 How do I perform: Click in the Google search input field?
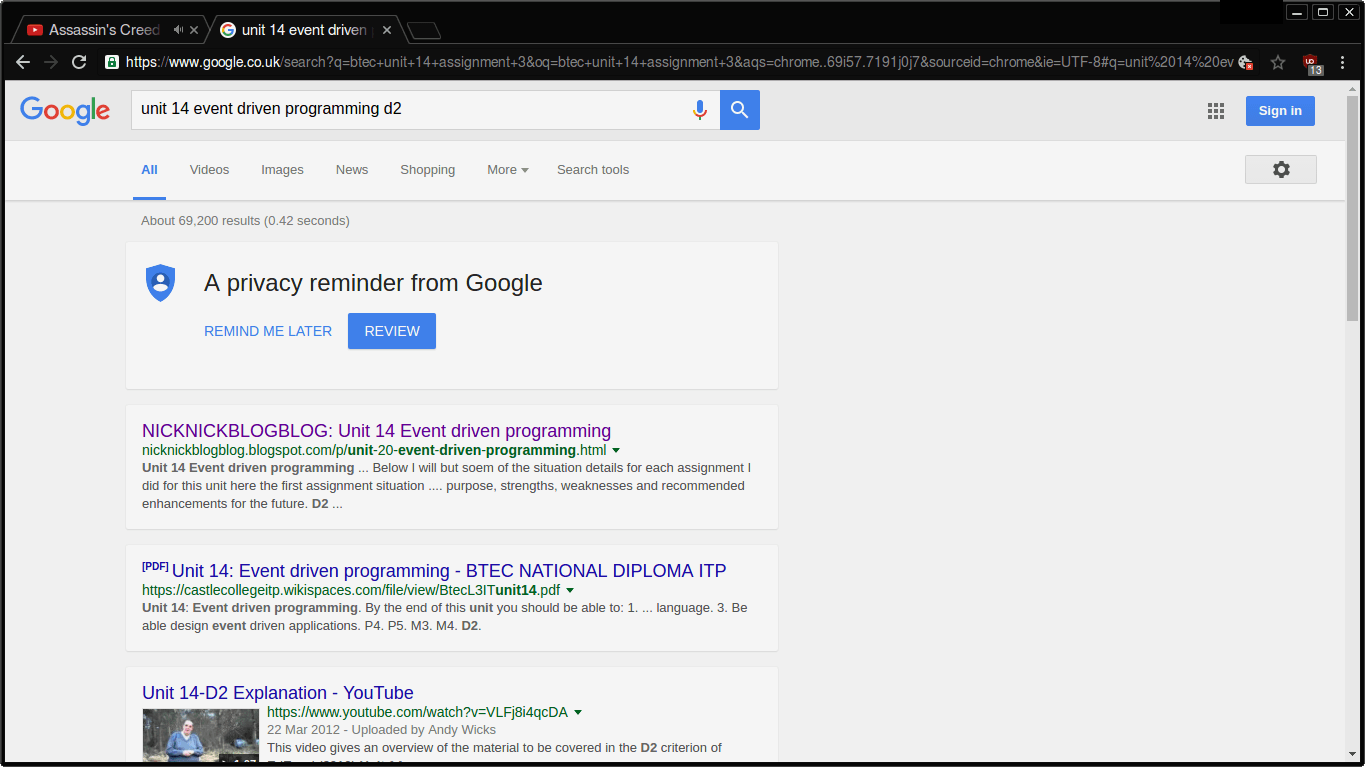(x=410, y=109)
